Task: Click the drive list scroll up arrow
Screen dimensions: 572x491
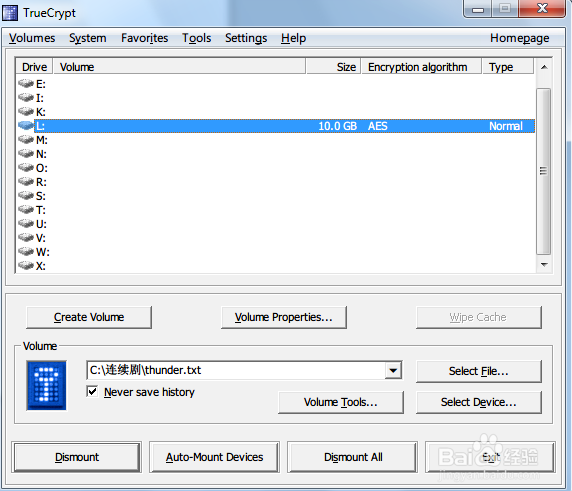Action: pyautogui.click(x=544, y=67)
